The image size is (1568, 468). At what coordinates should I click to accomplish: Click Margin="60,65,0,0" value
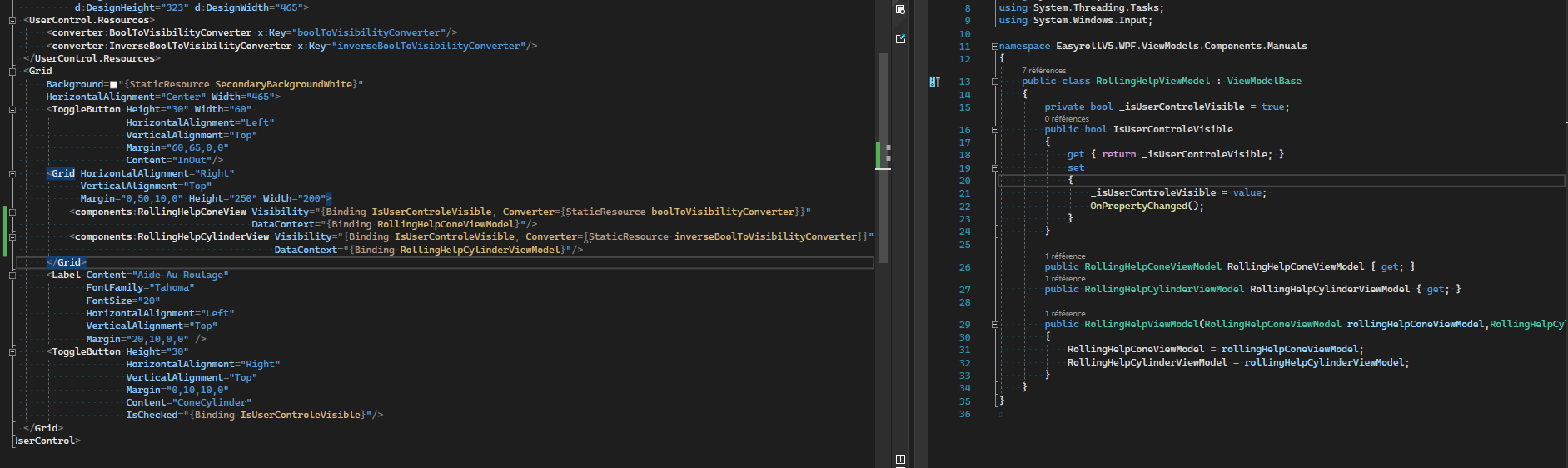(x=197, y=147)
